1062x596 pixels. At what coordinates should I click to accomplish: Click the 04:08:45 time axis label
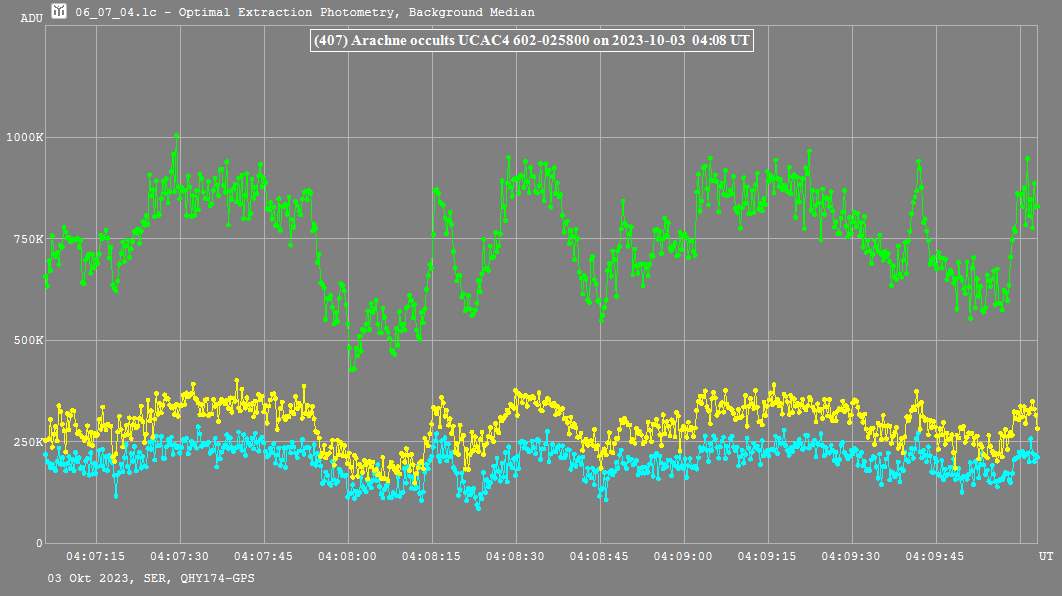tap(600, 555)
